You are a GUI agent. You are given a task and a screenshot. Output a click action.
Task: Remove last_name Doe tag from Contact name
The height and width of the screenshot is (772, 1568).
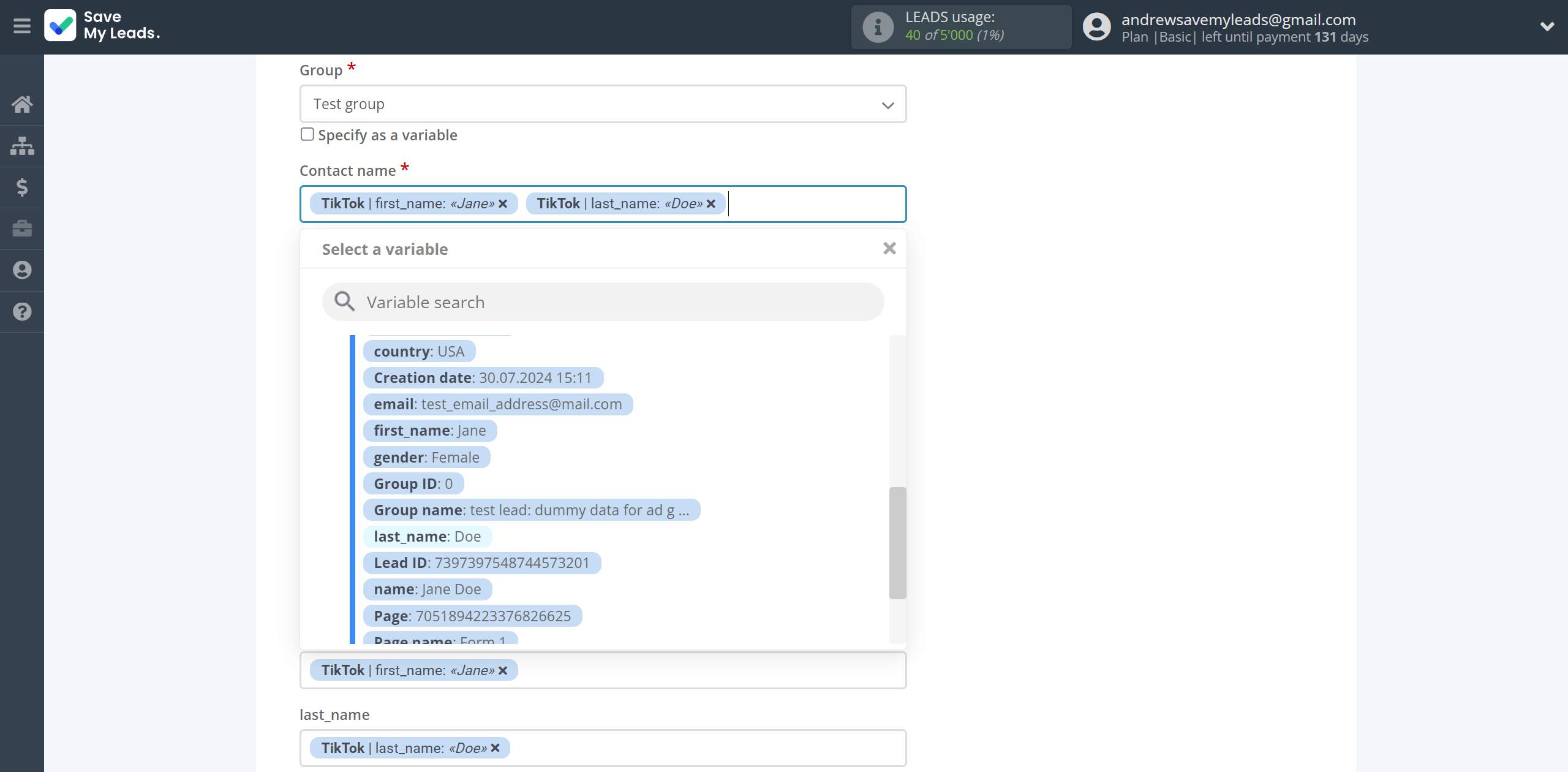(711, 204)
